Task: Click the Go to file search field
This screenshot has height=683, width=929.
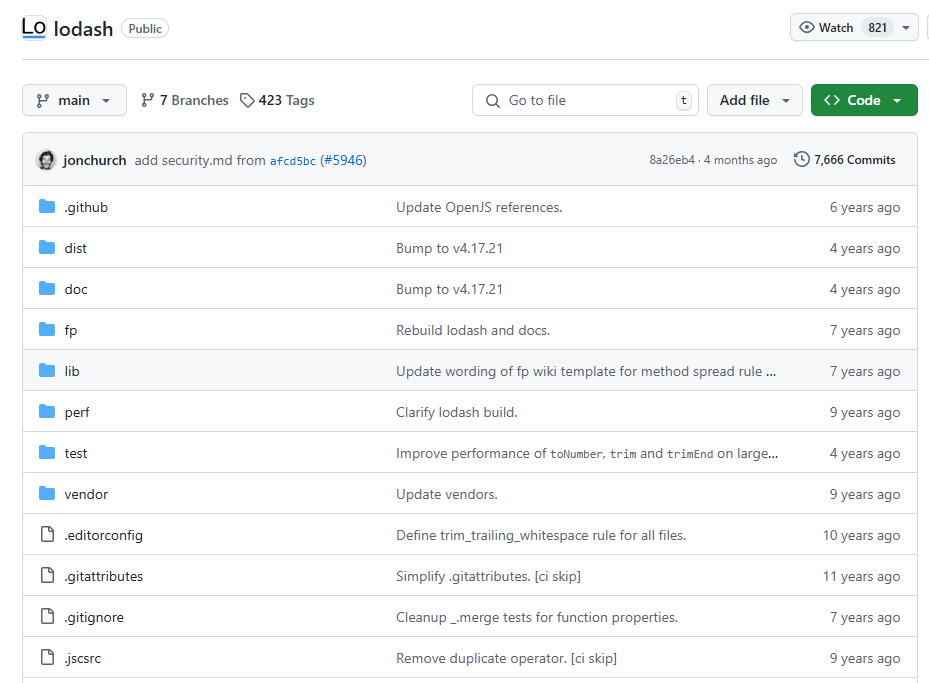Action: (x=585, y=100)
